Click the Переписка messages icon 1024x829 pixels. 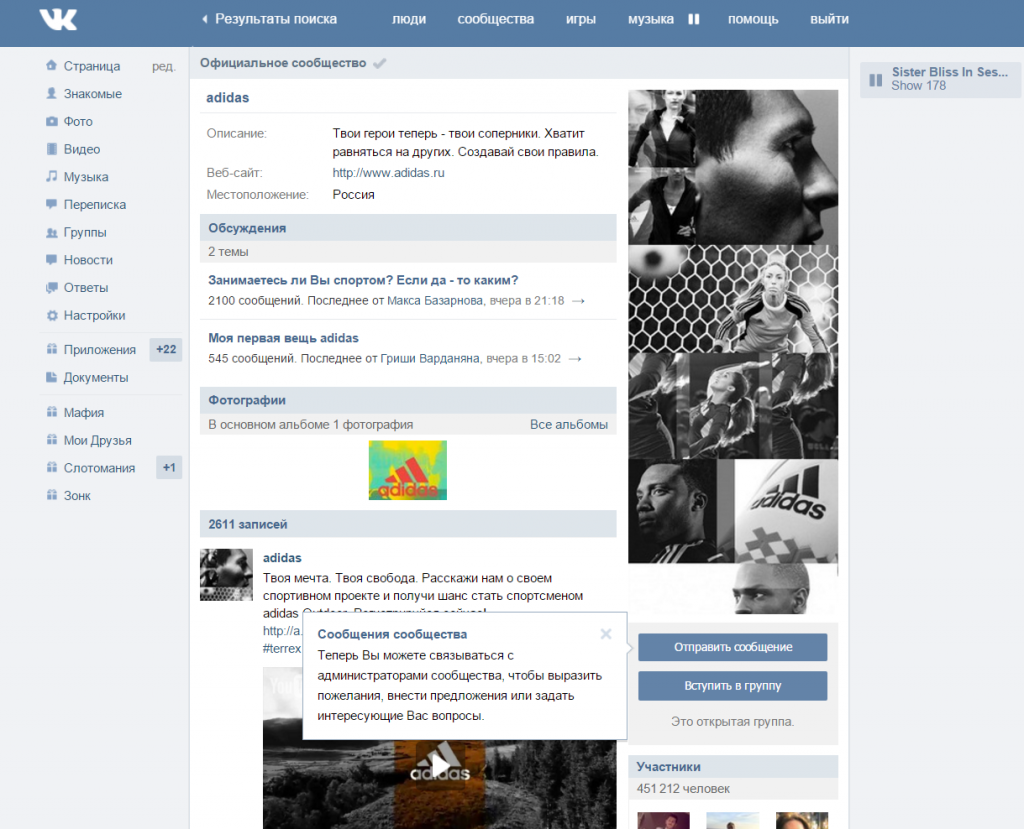click(52, 205)
